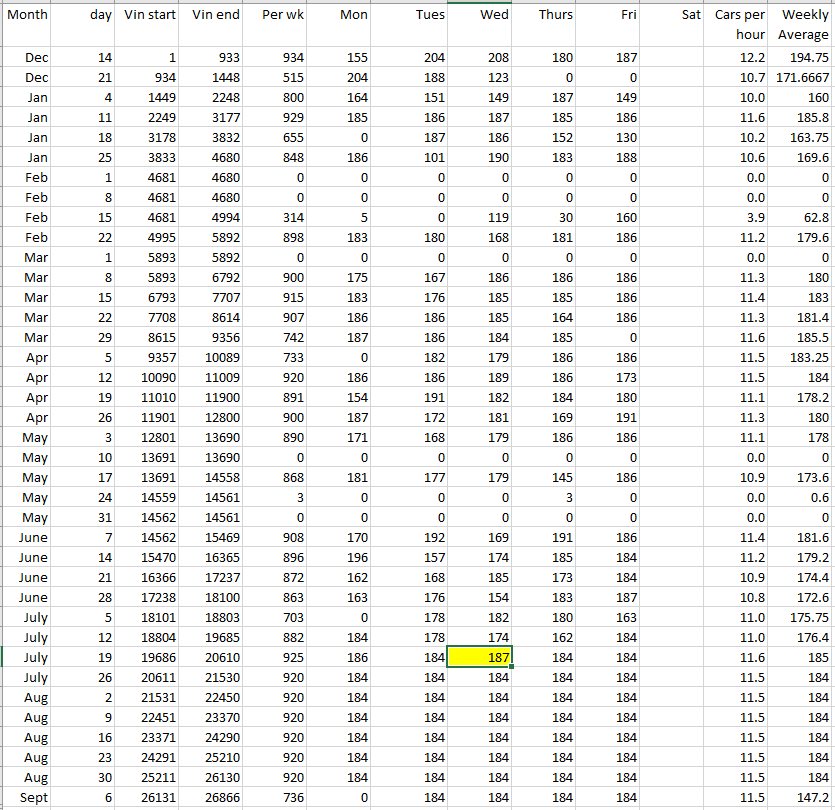The height and width of the screenshot is (810, 835).
Task: Select the Thurs cell with value 145
Action: [545, 478]
